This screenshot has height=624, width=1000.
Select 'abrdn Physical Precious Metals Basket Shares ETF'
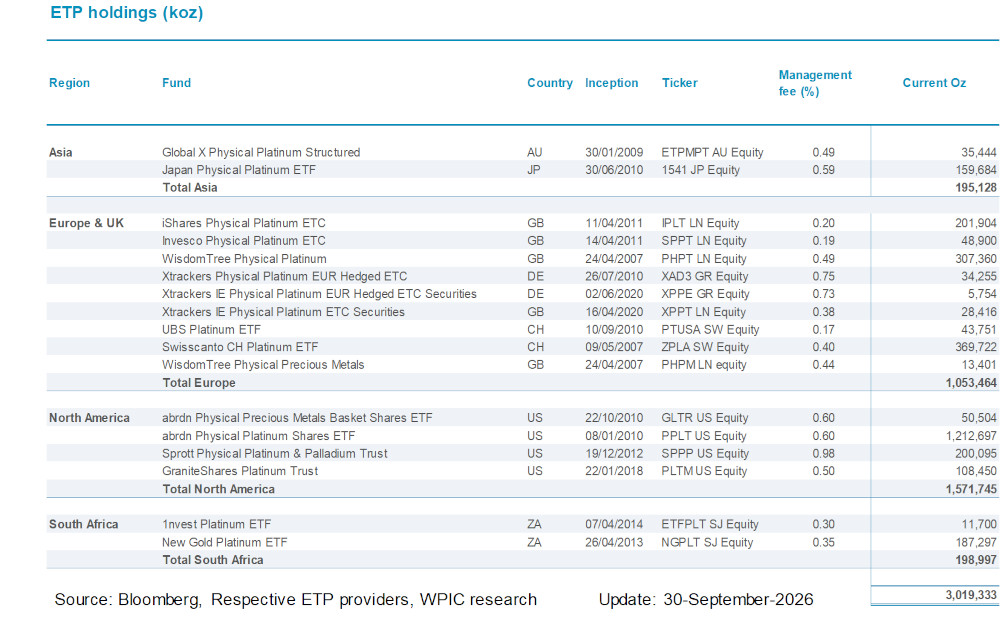[x=297, y=418]
